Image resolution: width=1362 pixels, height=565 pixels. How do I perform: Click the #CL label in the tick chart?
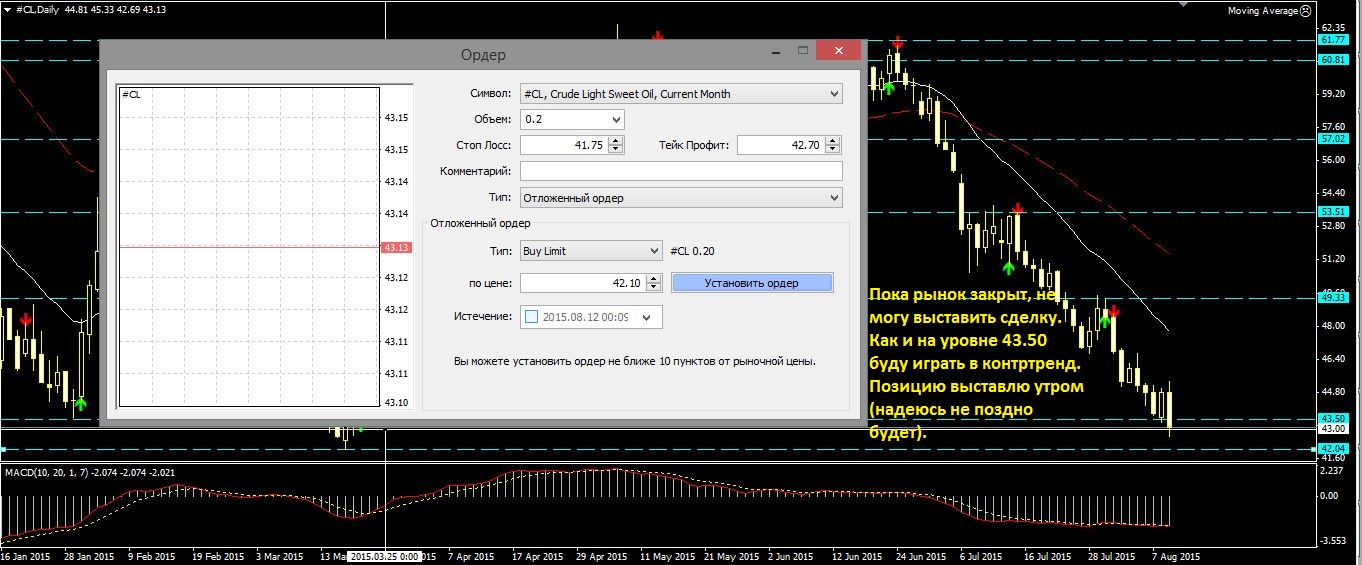click(131, 94)
